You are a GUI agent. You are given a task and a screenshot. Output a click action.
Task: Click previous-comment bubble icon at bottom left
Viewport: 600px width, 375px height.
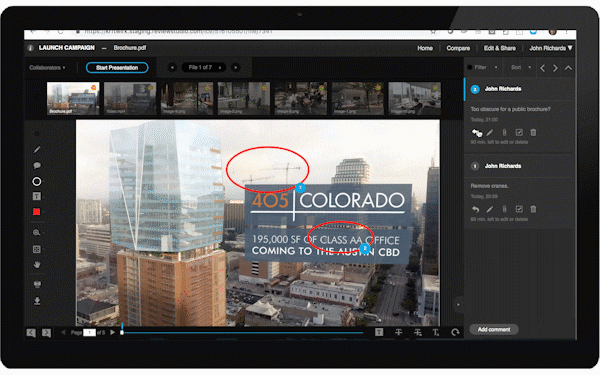tap(31, 333)
